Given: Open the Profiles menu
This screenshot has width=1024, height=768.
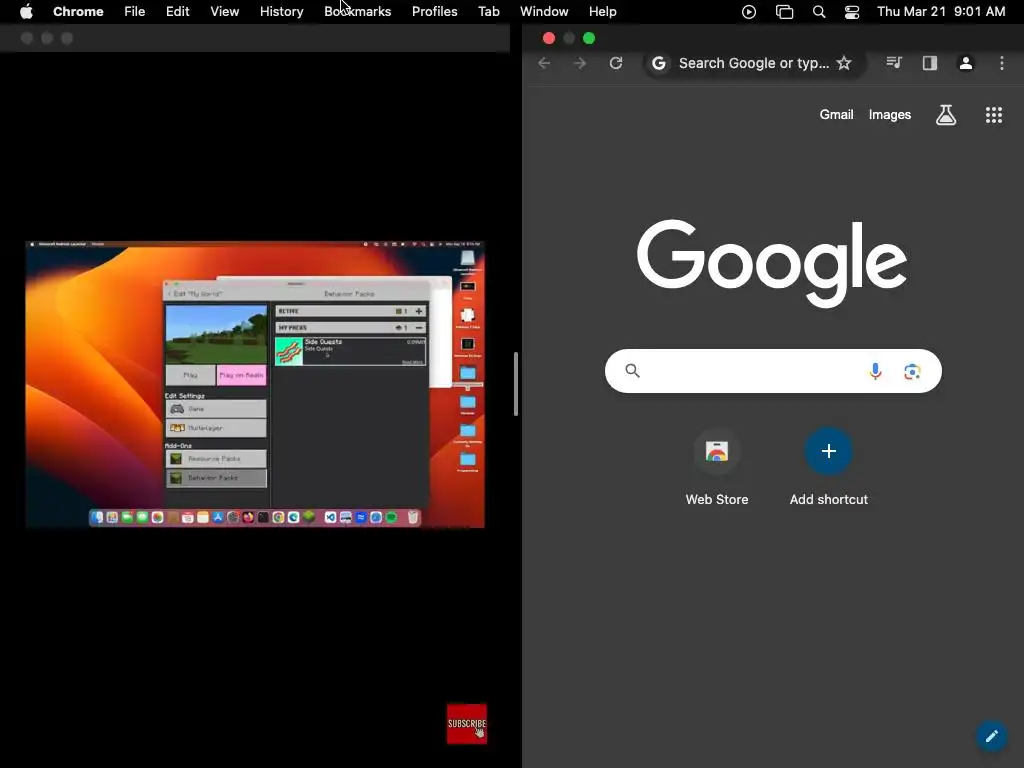Looking at the screenshot, I should pos(434,11).
